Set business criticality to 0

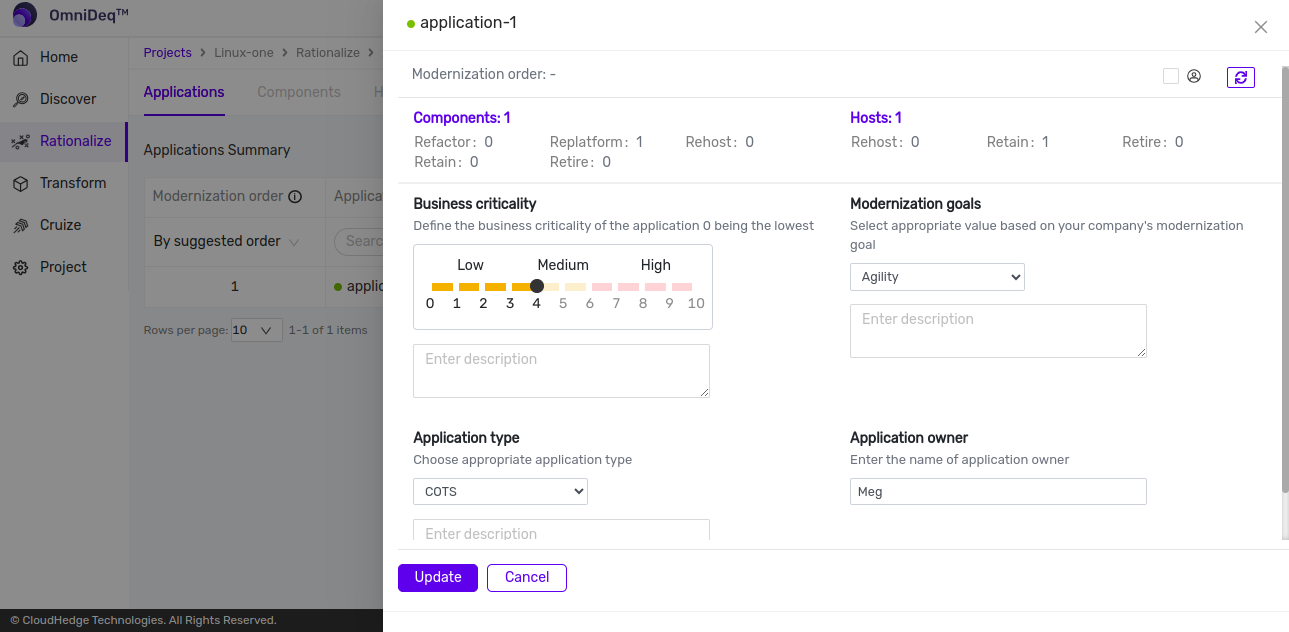(430, 303)
